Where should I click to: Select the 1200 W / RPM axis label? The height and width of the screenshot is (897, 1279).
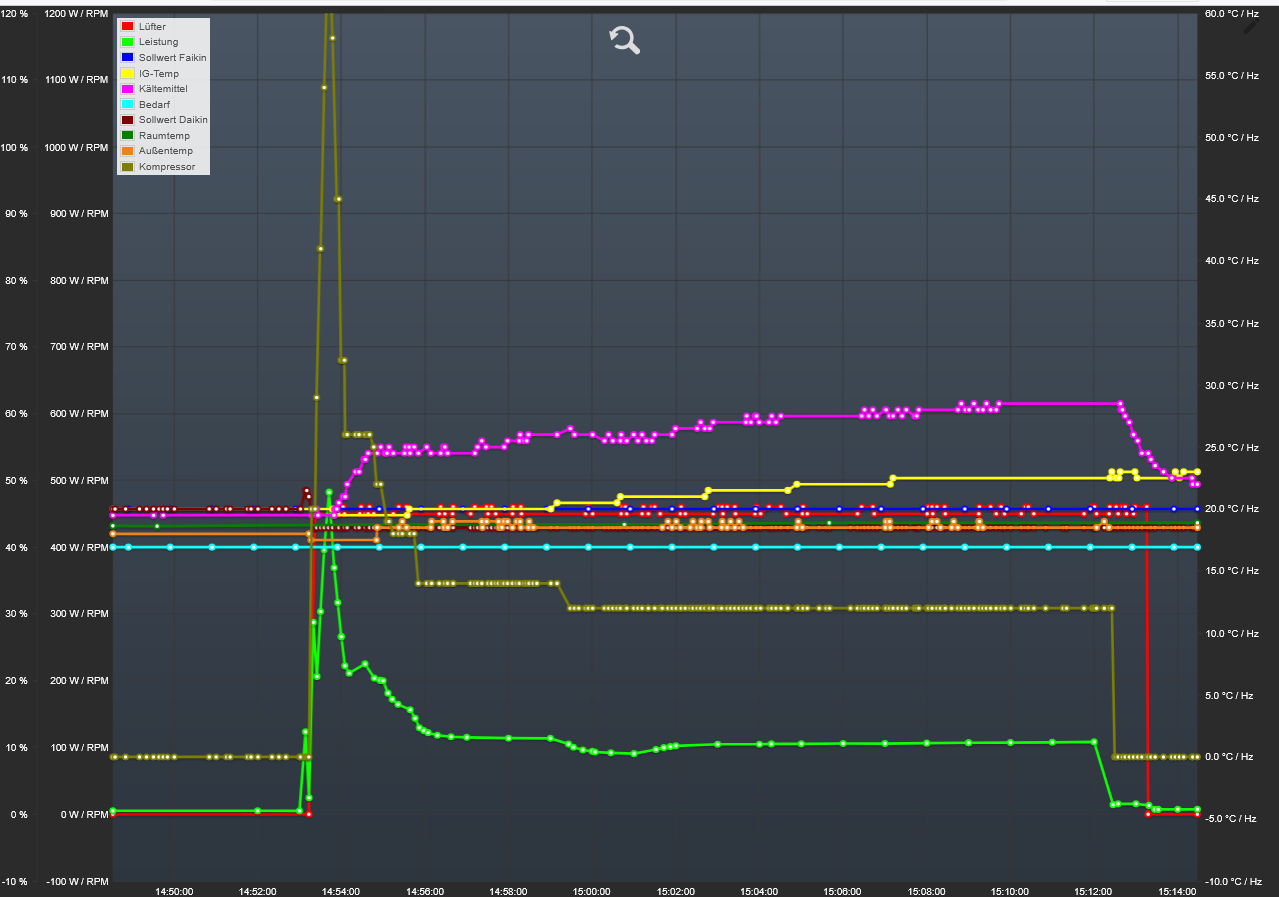tap(77, 14)
